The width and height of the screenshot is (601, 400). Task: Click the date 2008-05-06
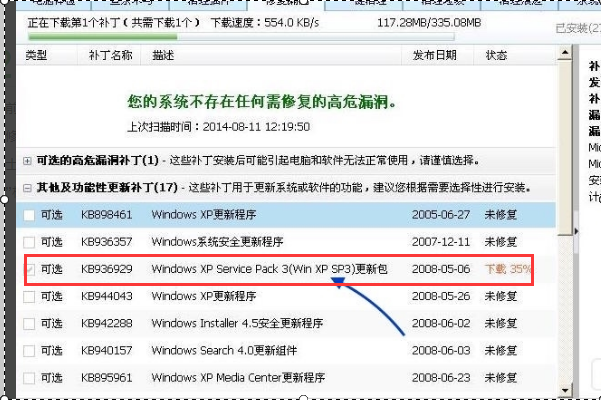pos(441,269)
